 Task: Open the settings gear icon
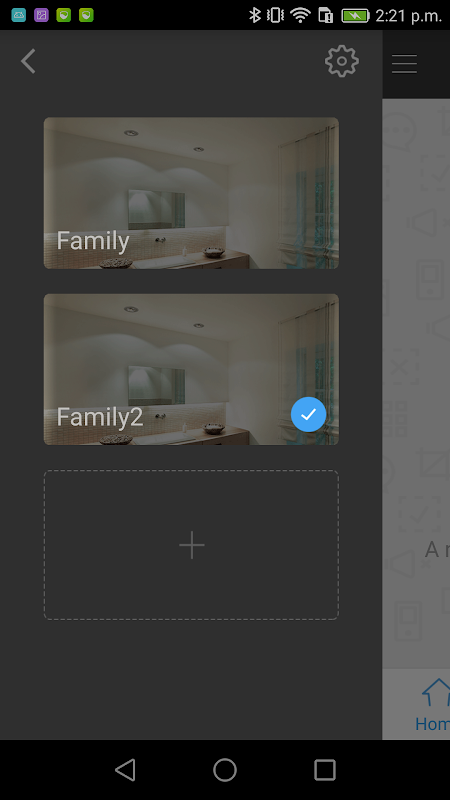(x=342, y=61)
